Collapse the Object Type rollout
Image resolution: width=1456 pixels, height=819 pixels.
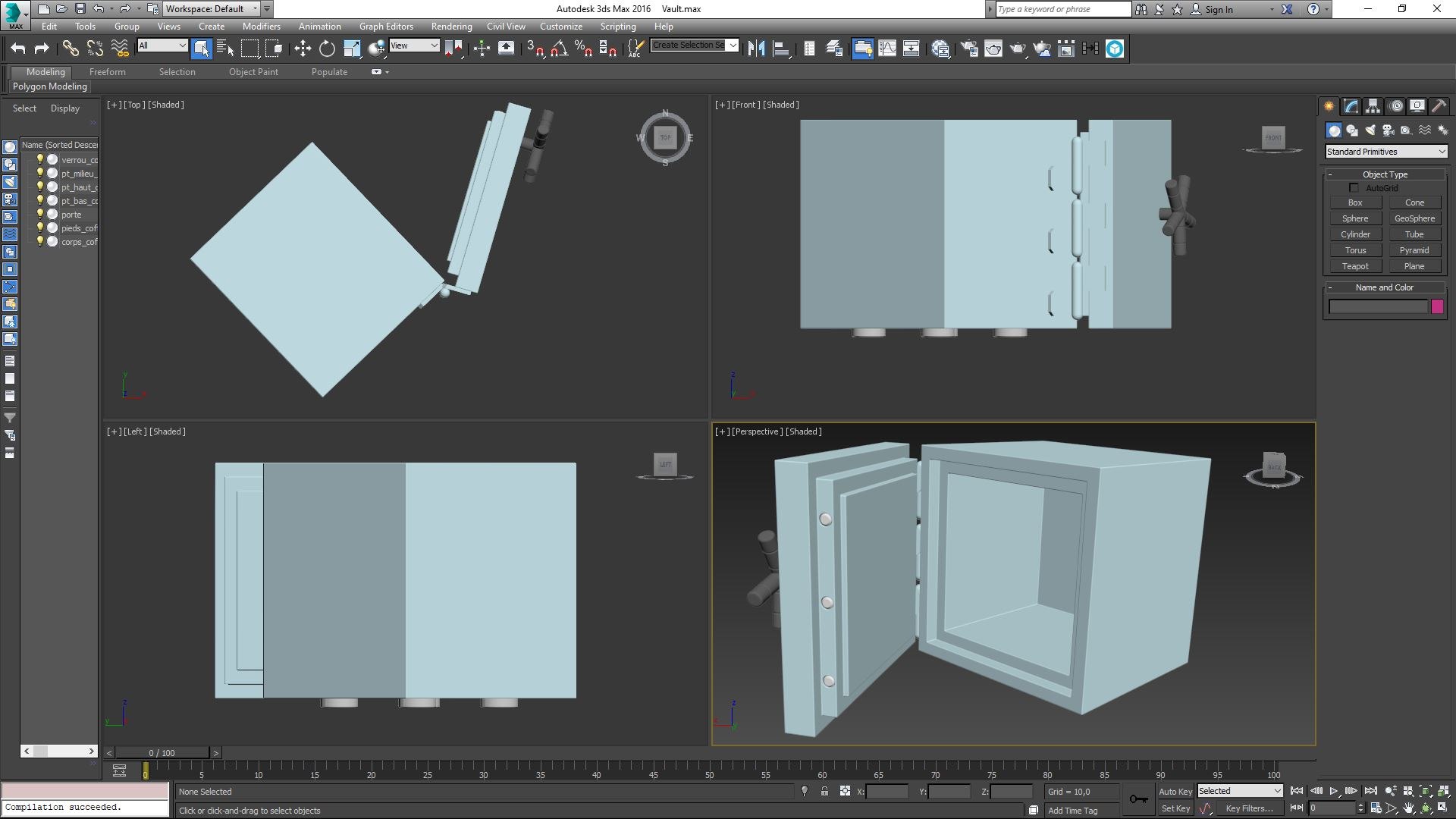point(1385,174)
